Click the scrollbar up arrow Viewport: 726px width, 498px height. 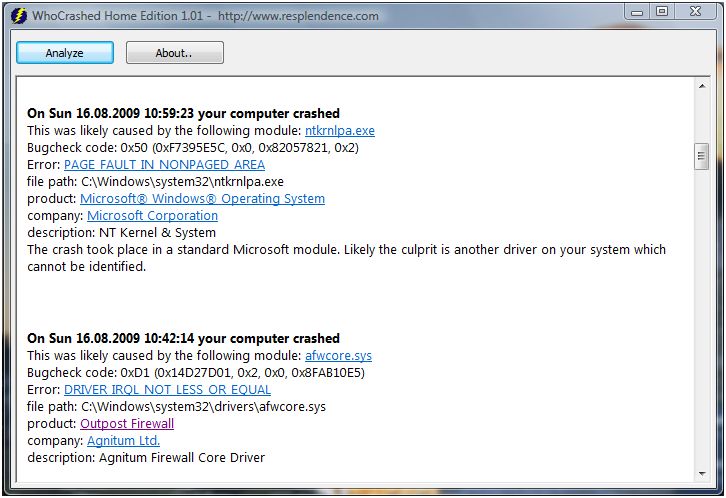click(x=702, y=86)
